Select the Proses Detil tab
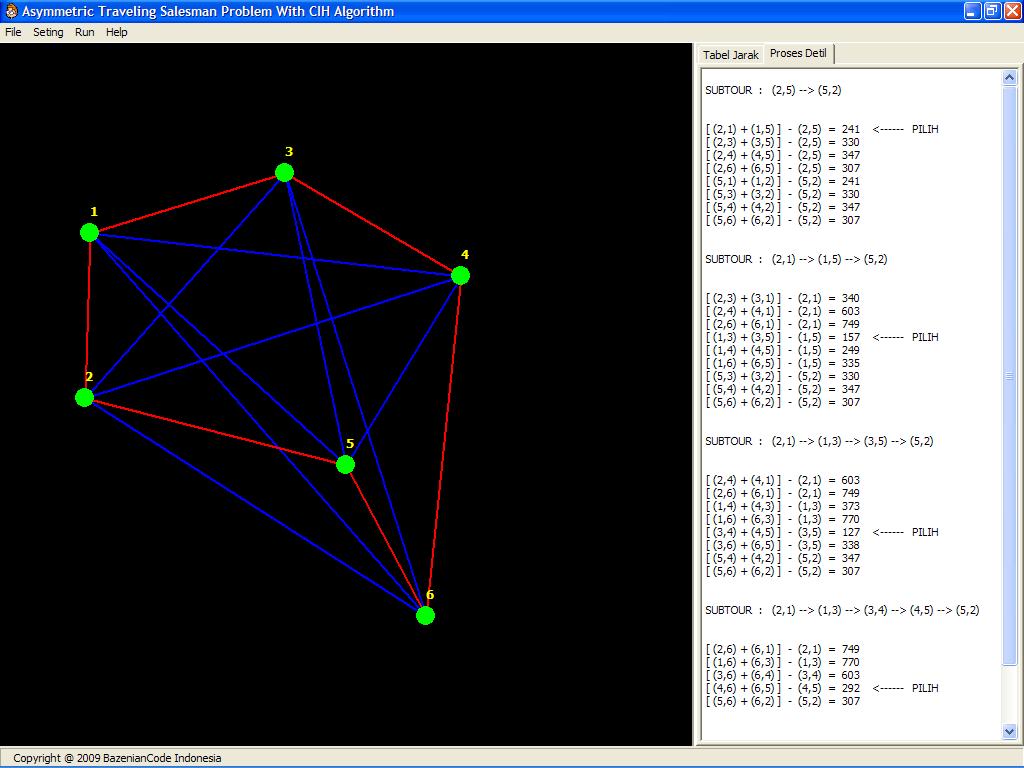 pyautogui.click(x=798, y=54)
